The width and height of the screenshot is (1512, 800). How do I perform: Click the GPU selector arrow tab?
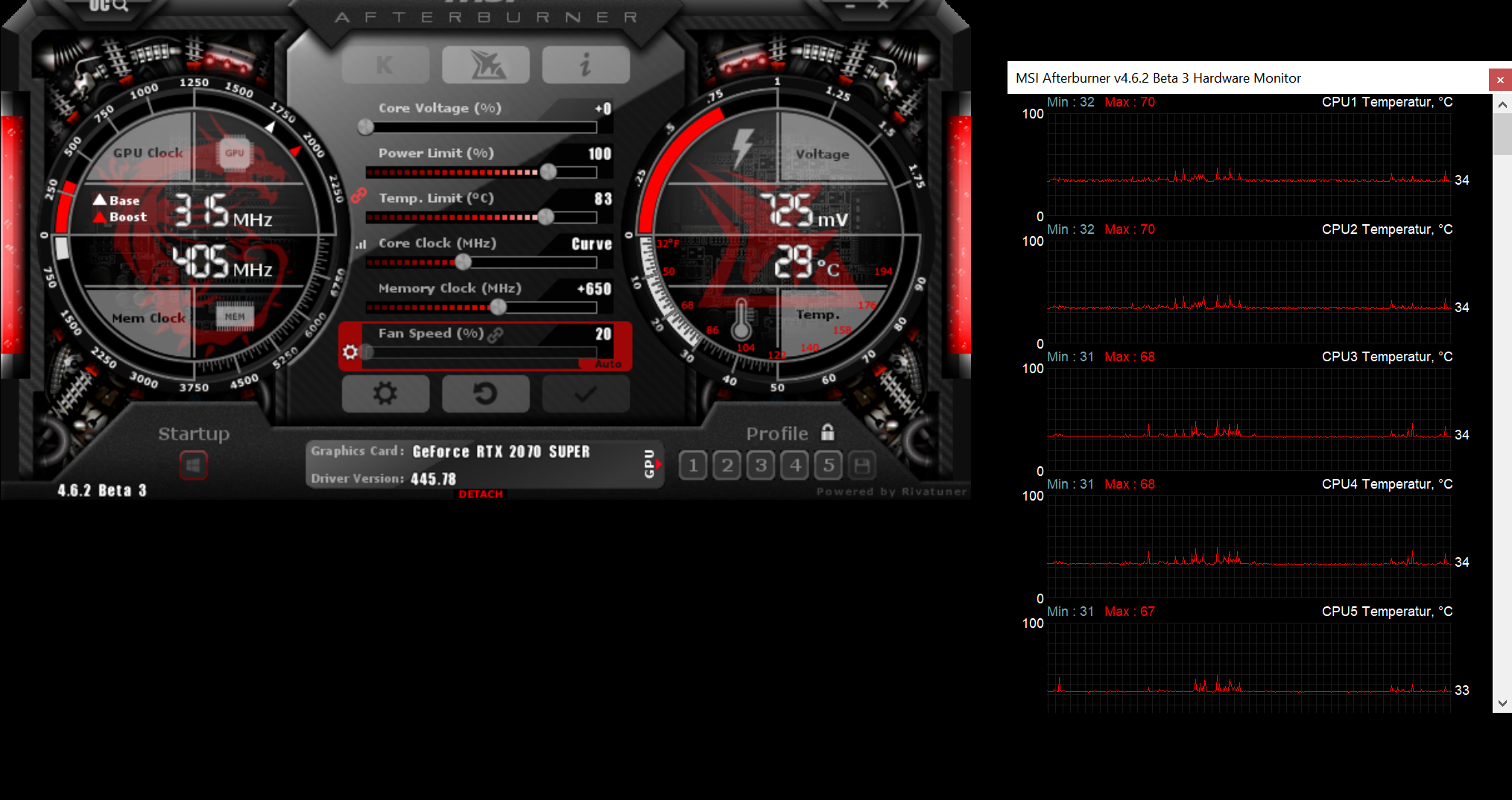point(651,464)
